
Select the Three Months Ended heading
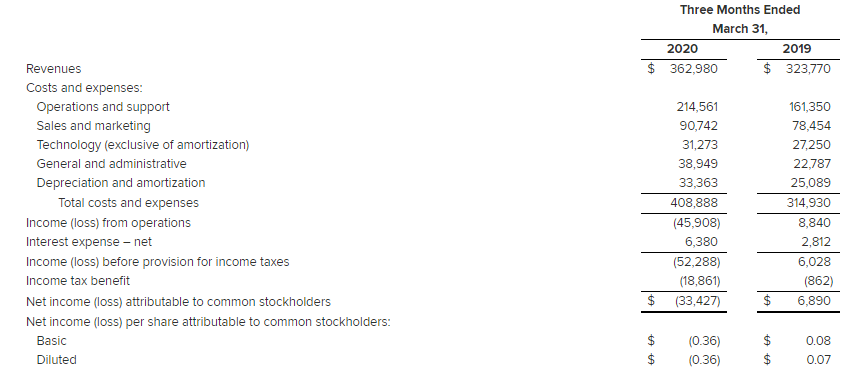[x=740, y=10]
